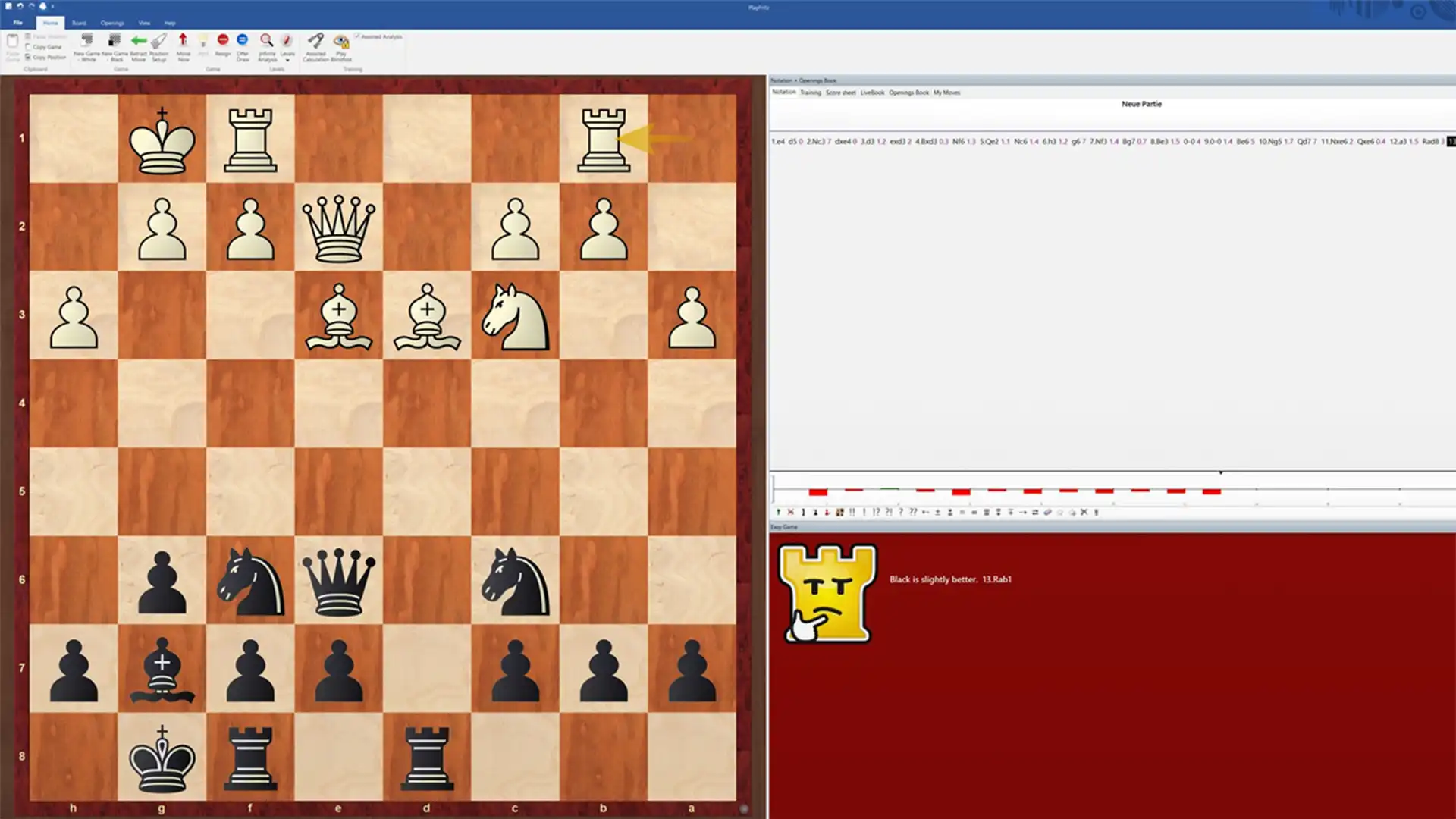Click the undo icon in title bar
This screenshot has height=819, width=1456.
pos(20,6)
